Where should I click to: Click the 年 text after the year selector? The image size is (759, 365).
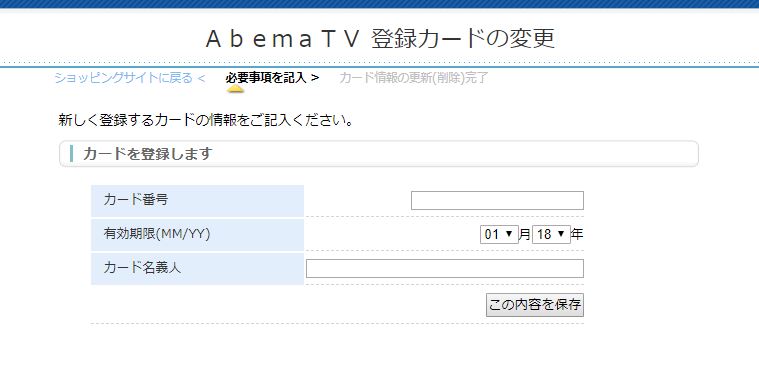click(577, 234)
